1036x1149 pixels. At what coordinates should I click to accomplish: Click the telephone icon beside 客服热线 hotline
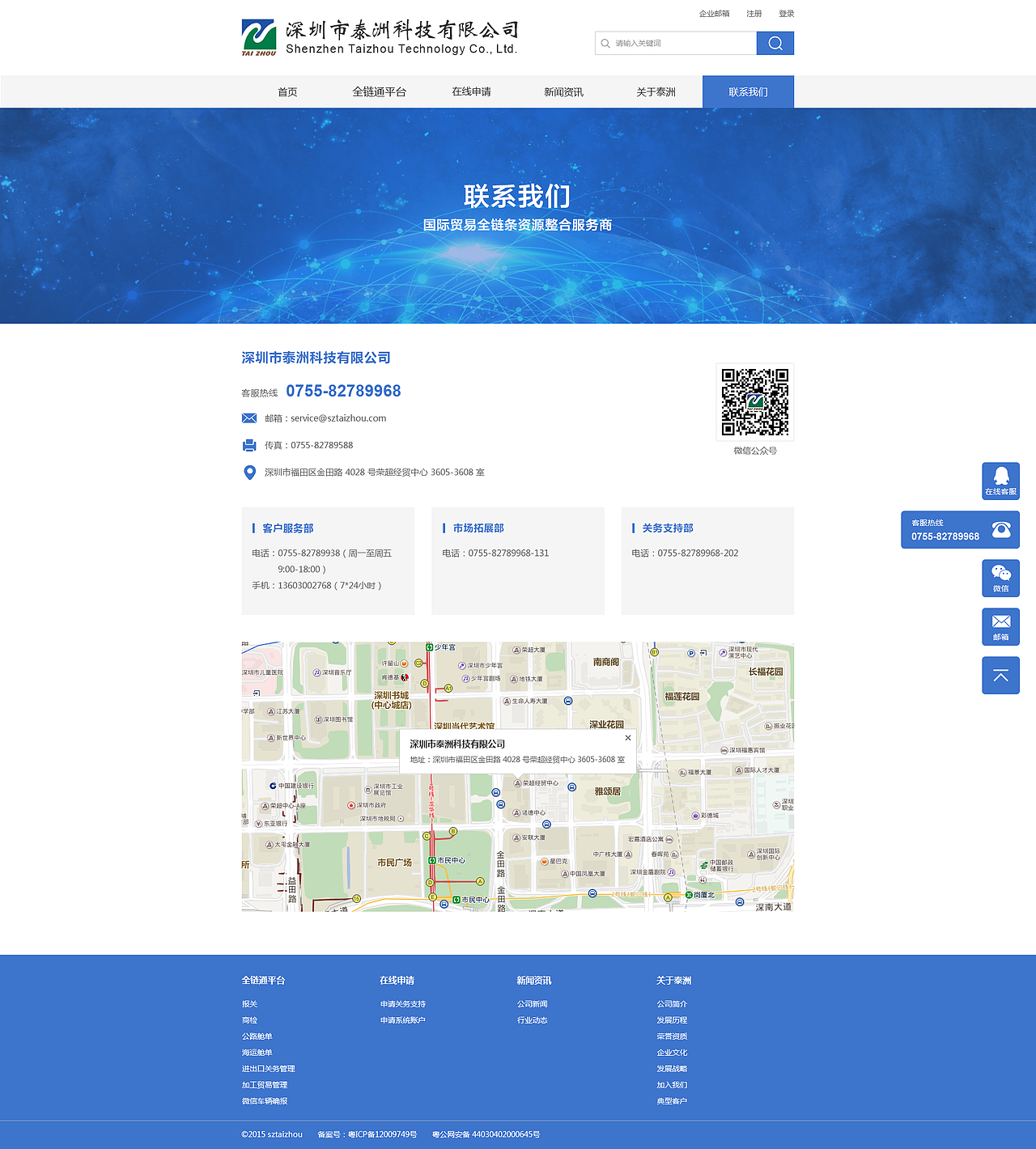point(1000,530)
